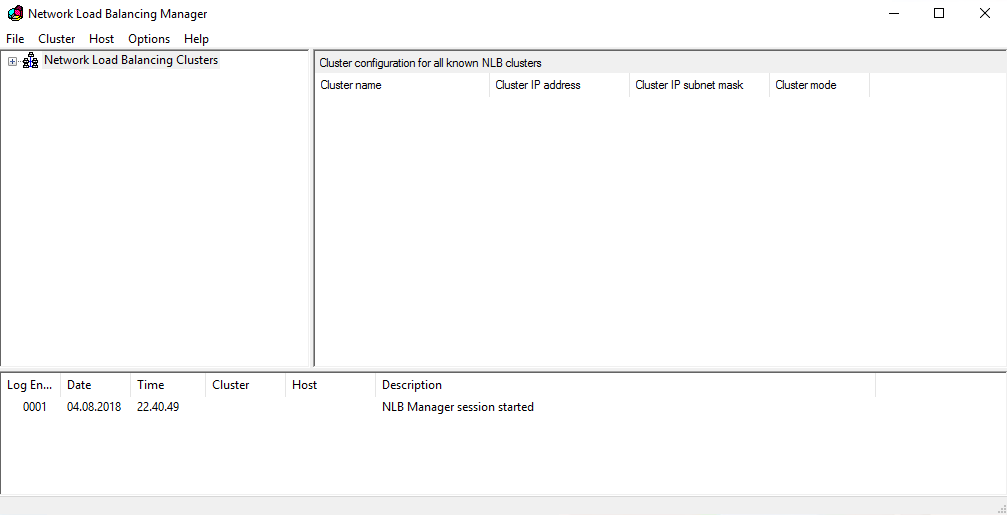Click the Cluster column header in the log pane
Viewport: 1007px width, 515px height.
pyautogui.click(x=244, y=385)
